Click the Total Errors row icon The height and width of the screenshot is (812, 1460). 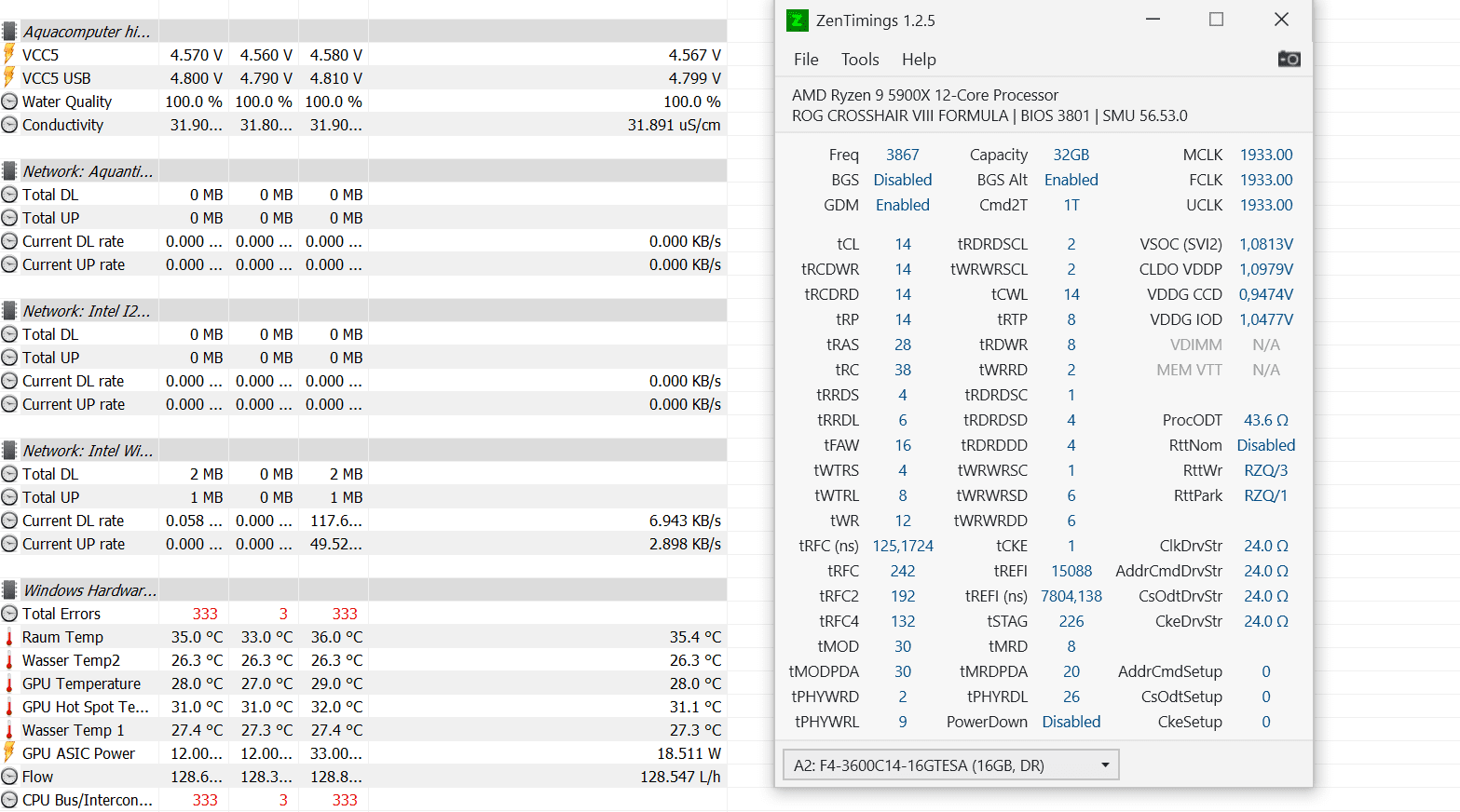point(9,614)
